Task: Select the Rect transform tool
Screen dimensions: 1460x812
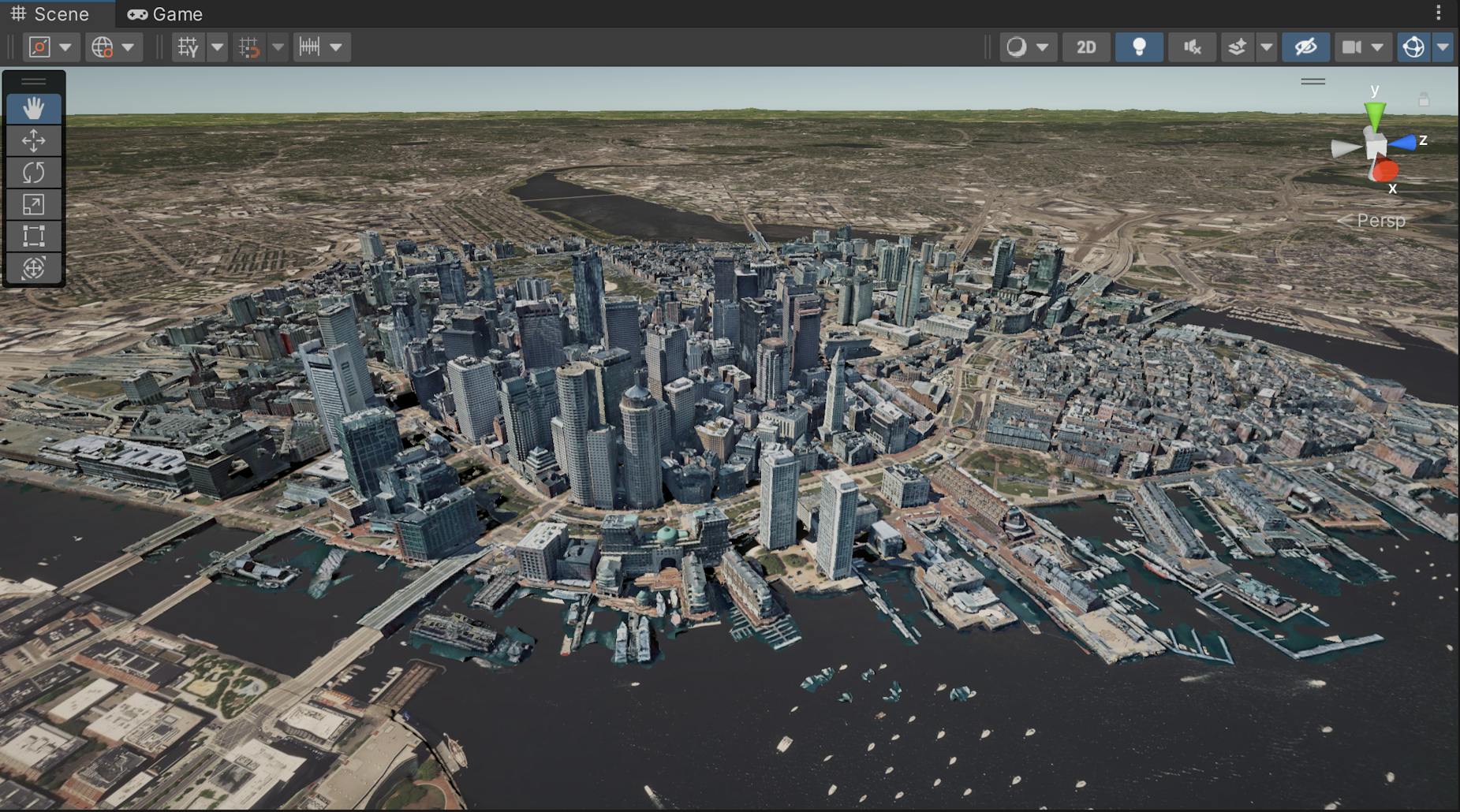Action: click(x=33, y=236)
